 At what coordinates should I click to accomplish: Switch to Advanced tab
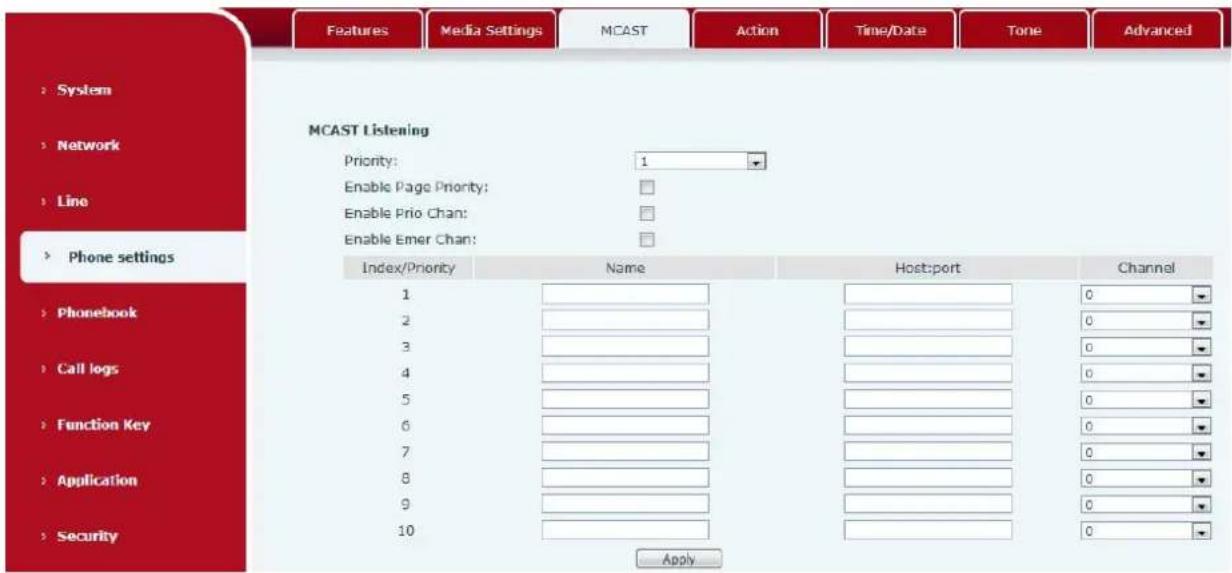[1157, 30]
